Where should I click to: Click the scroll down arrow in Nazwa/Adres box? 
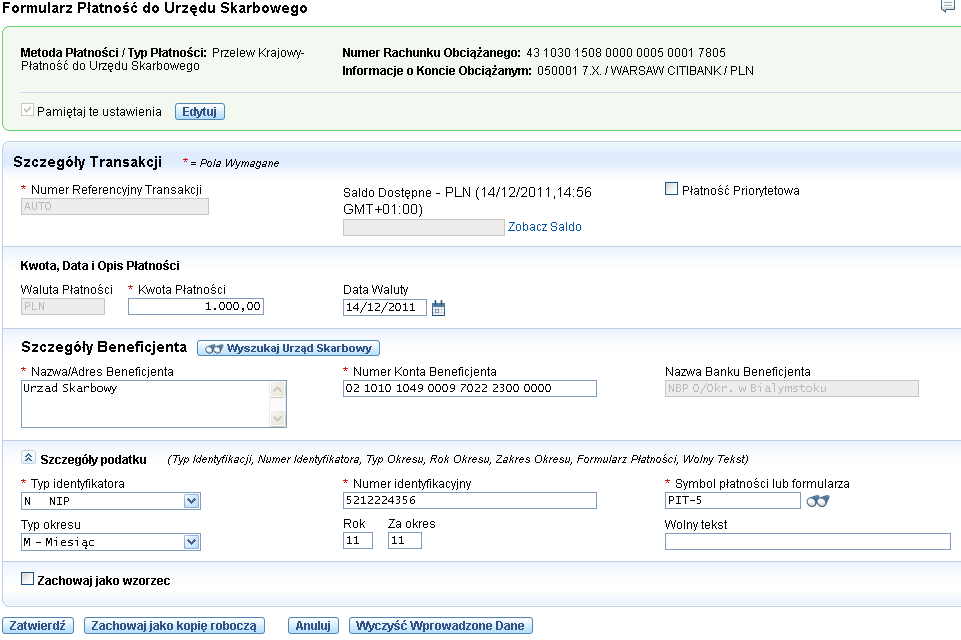point(278,418)
